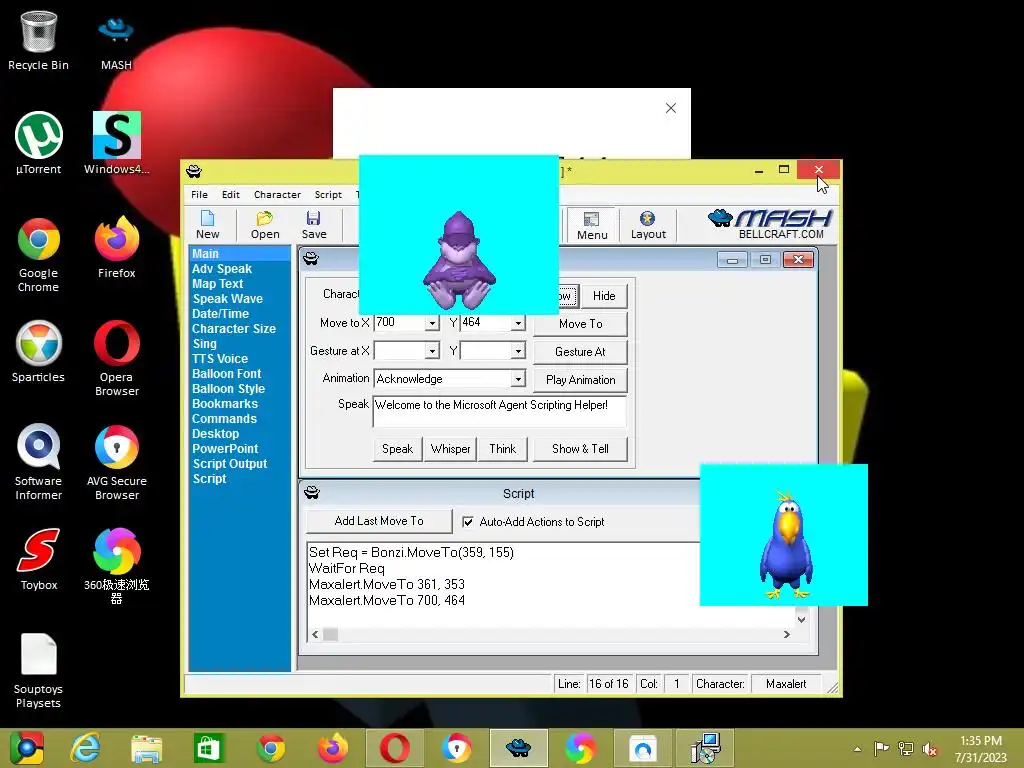Select PowerPoint in the sidebar
1024x768 pixels.
240,449
